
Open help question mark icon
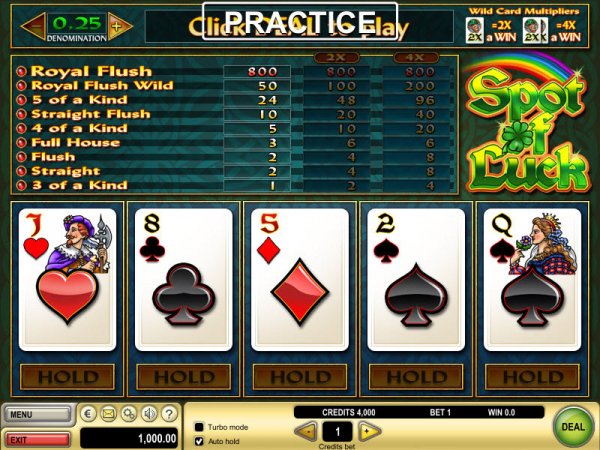(169, 414)
